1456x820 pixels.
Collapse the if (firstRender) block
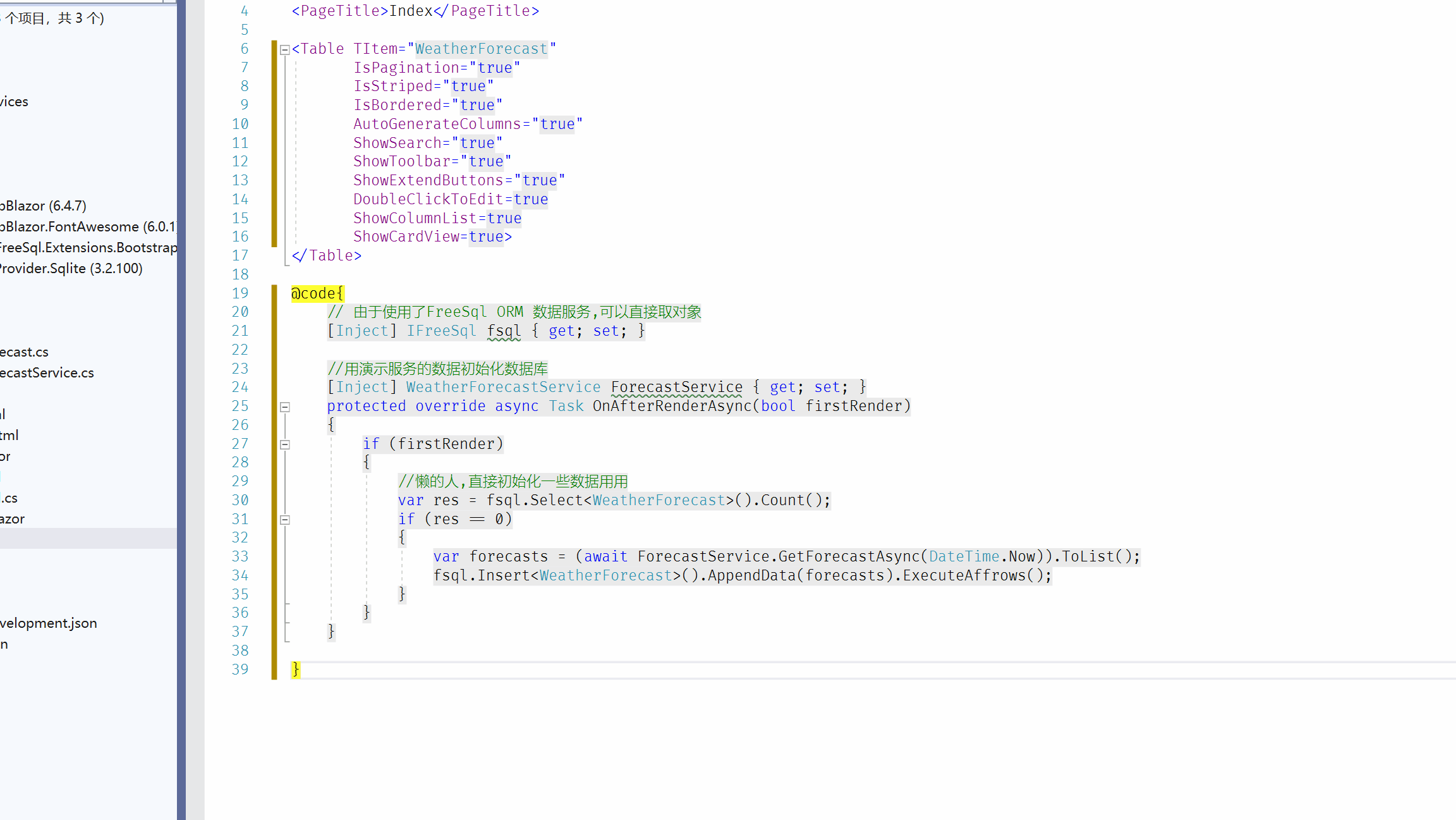(x=285, y=444)
